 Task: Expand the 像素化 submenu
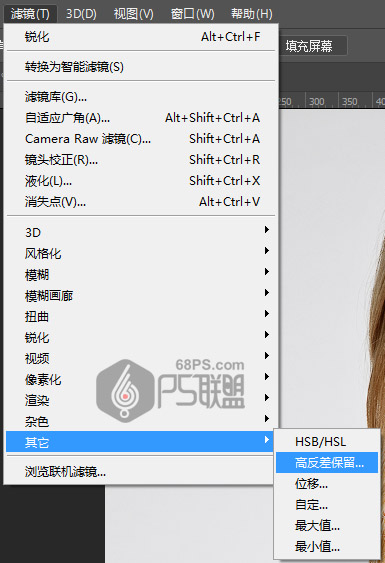point(142,379)
